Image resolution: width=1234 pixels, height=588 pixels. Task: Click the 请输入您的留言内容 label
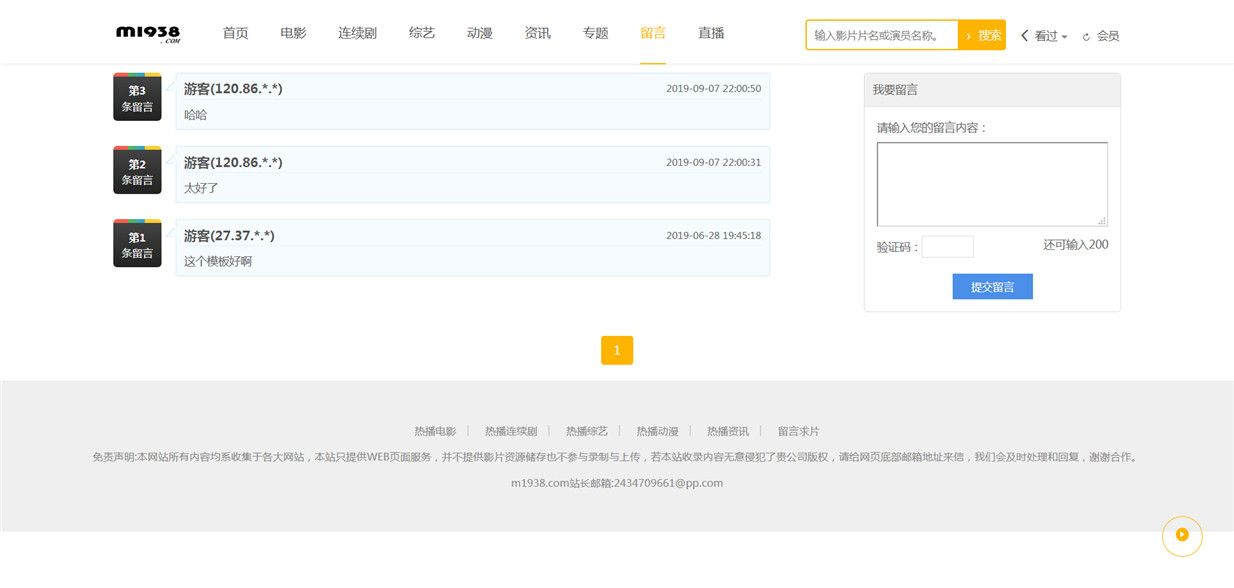(932, 128)
